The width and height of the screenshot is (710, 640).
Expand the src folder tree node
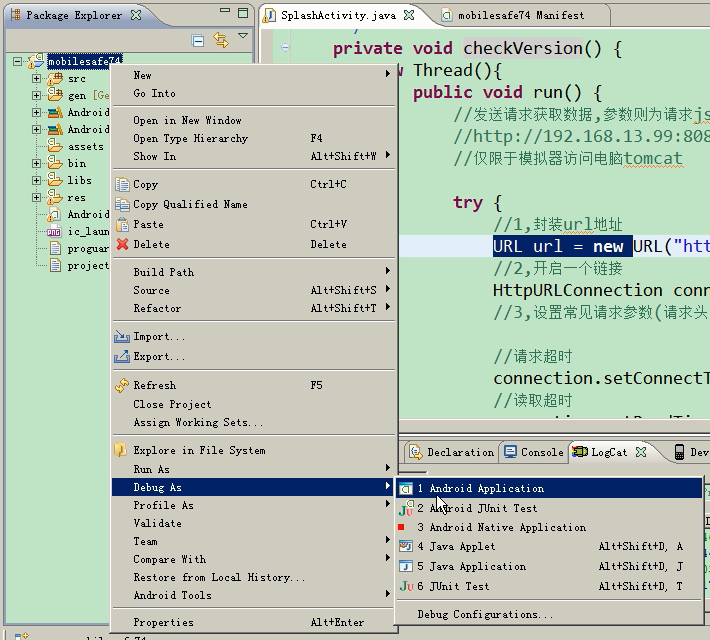click(x=37, y=78)
